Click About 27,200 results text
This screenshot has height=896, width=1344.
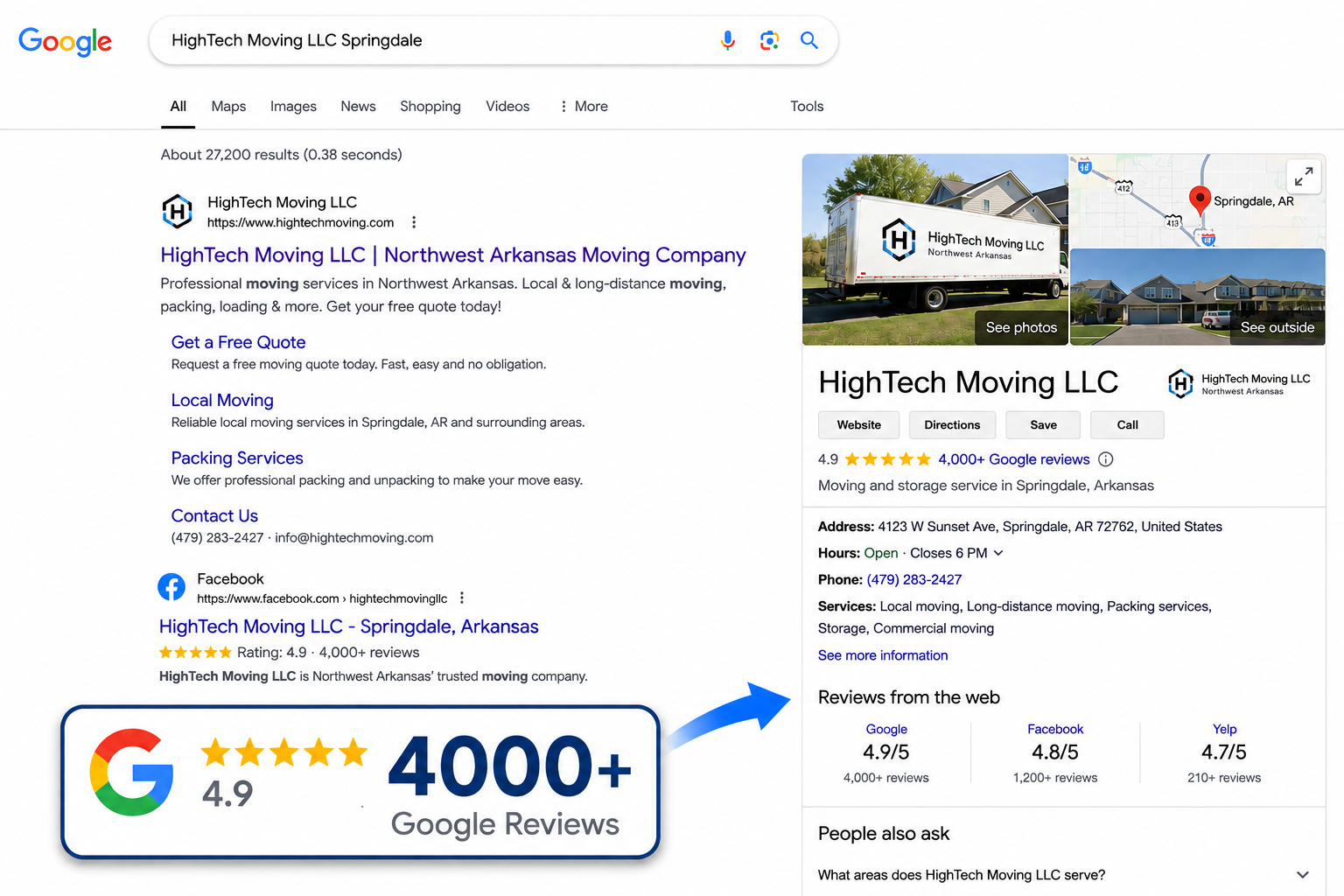(281, 155)
